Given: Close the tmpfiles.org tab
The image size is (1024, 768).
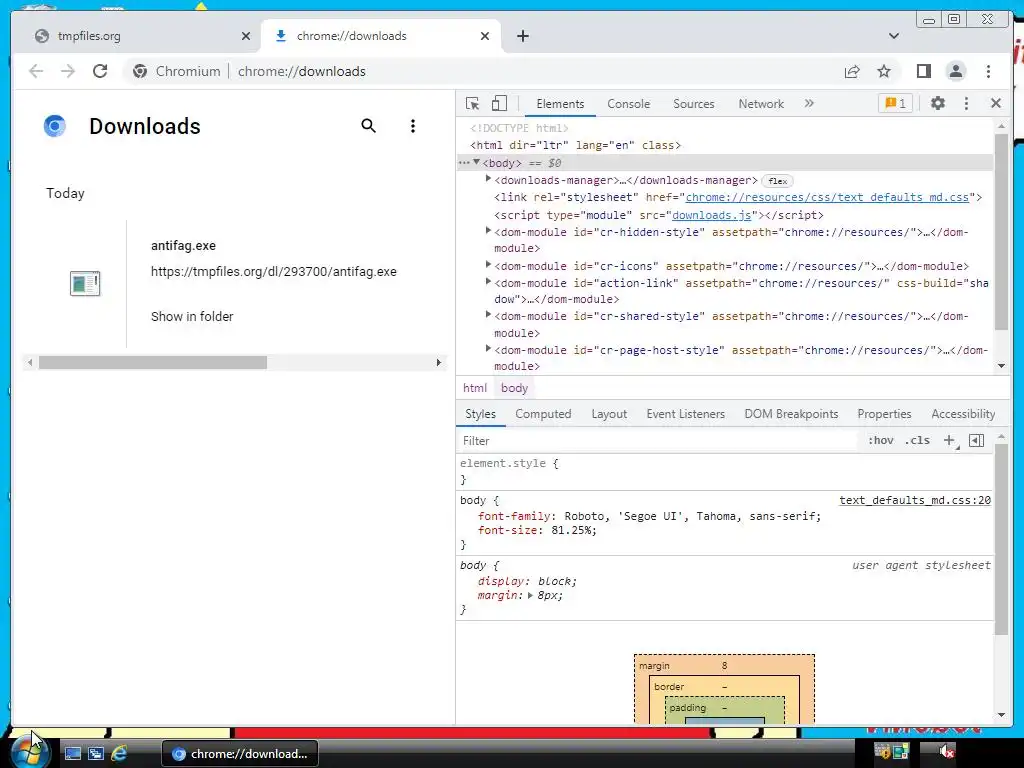Looking at the screenshot, I should pos(246,36).
